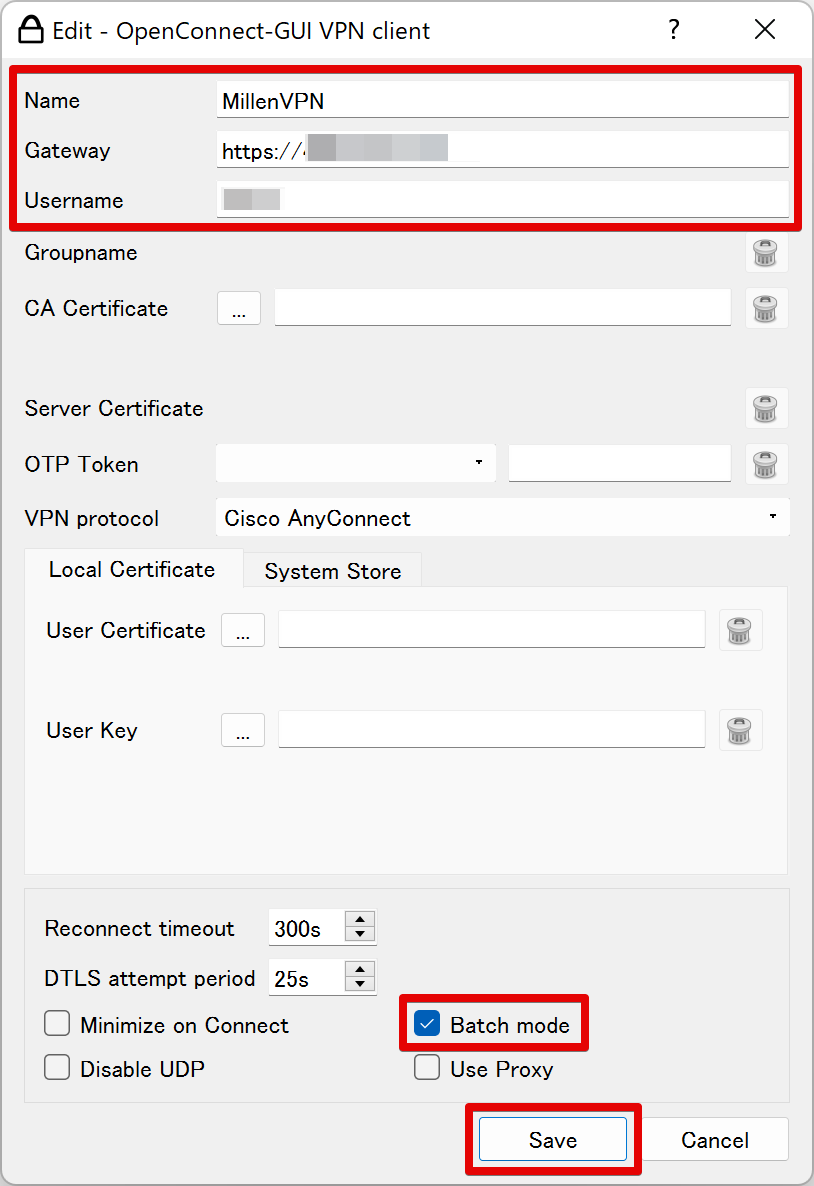Click the User Certificate trash icon

(740, 630)
